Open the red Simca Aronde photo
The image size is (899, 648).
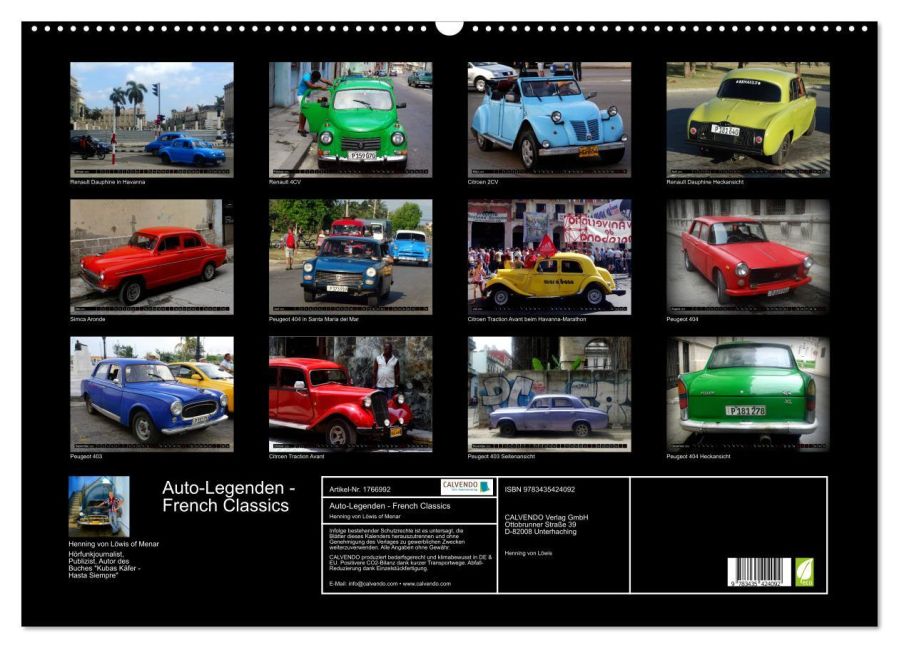[151, 256]
